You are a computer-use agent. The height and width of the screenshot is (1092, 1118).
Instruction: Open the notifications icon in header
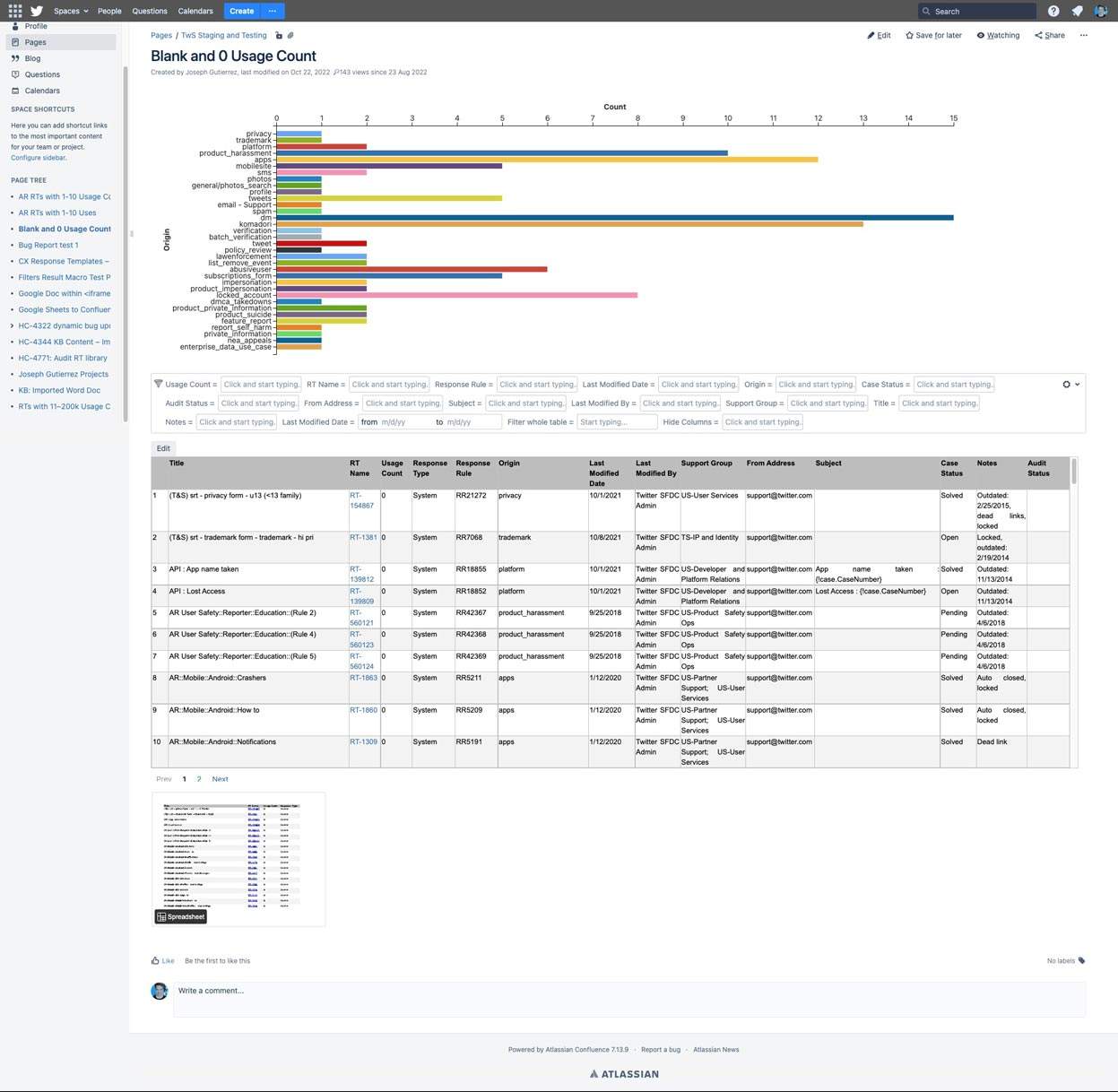tap(1077, 11)
